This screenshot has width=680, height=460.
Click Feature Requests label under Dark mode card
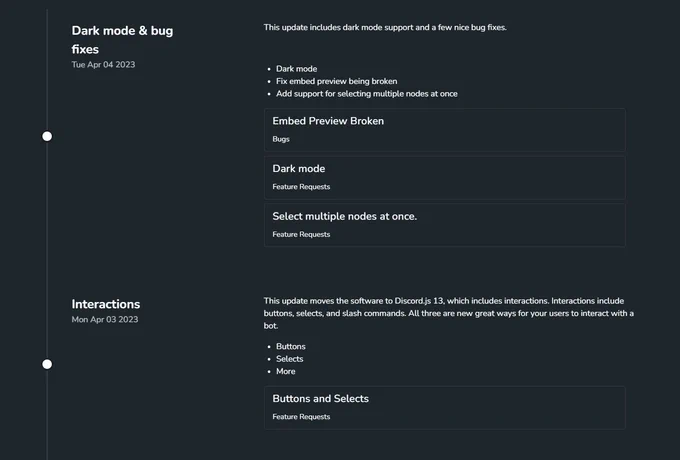pos(301,187)
